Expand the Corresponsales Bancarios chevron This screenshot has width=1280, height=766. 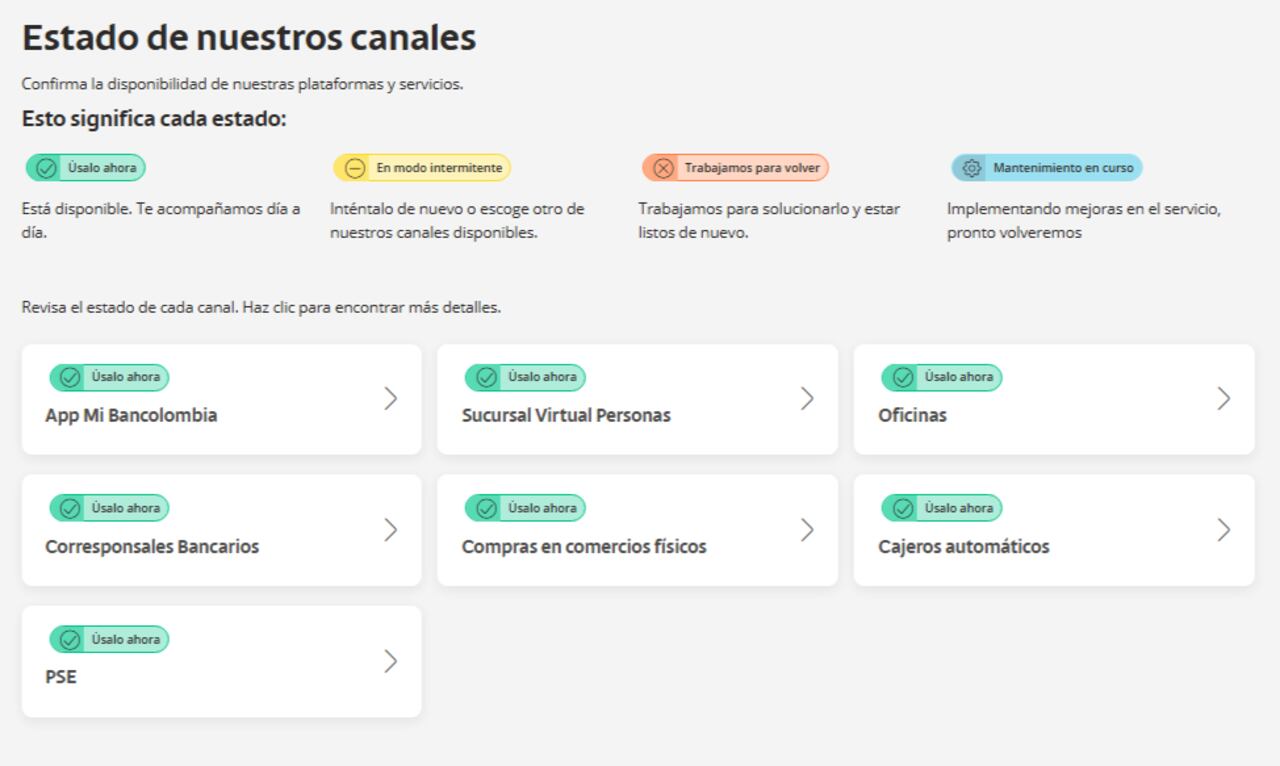pos(391,530)
